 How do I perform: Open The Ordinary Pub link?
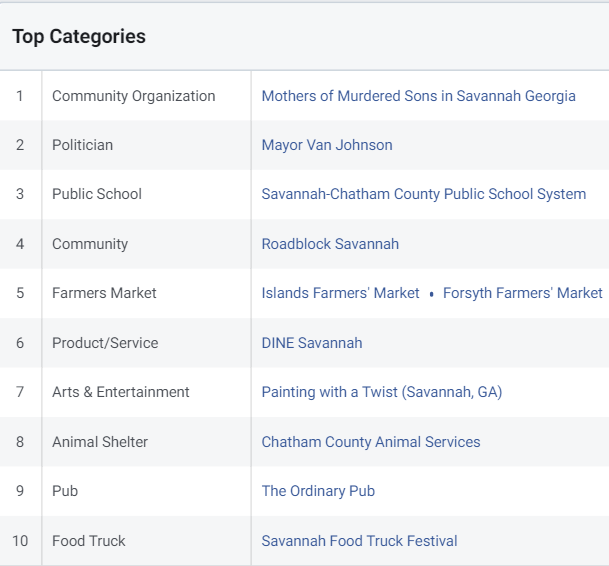[318, 491]
